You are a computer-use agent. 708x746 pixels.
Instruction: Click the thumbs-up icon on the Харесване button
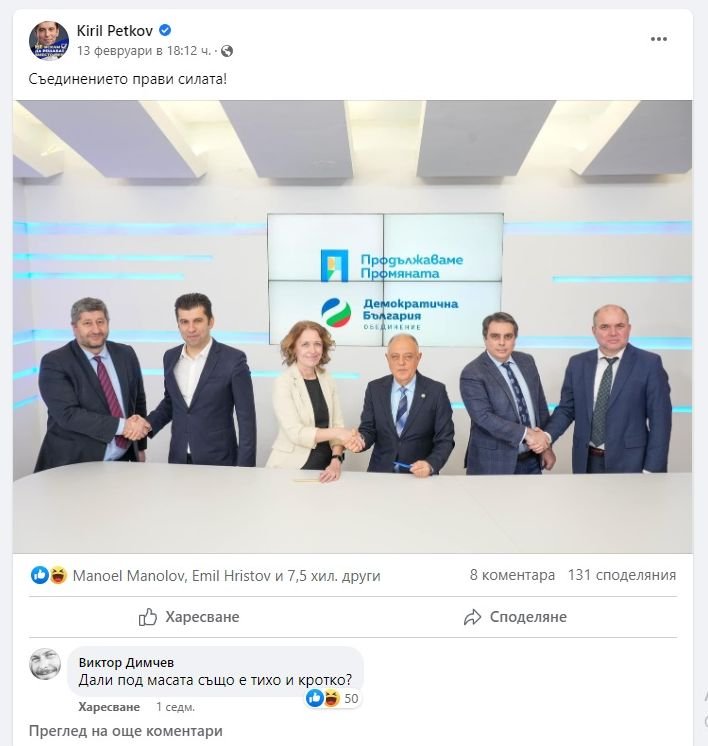[x=148, y=617]
